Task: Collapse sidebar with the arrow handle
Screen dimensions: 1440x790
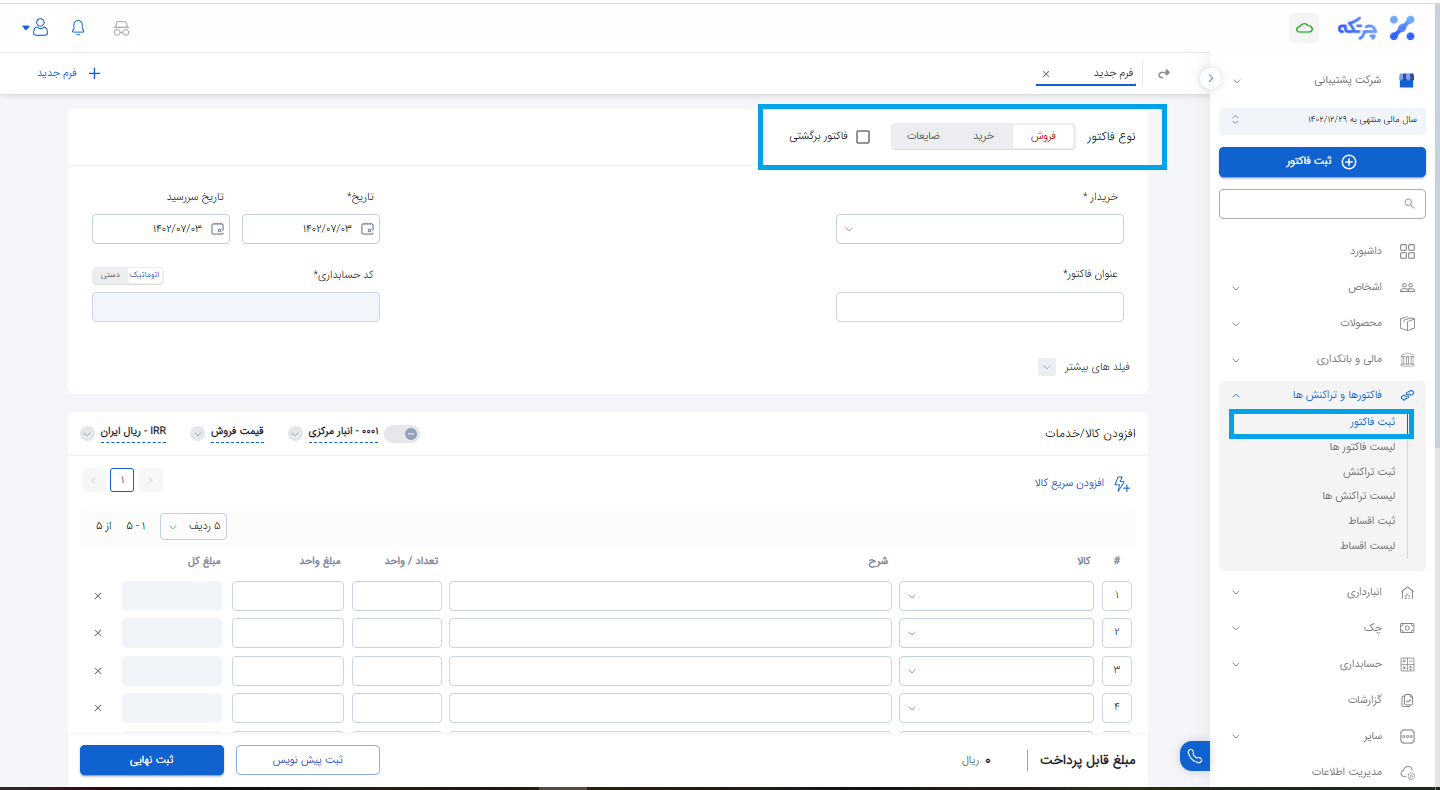Action: tap(1210, 77)
